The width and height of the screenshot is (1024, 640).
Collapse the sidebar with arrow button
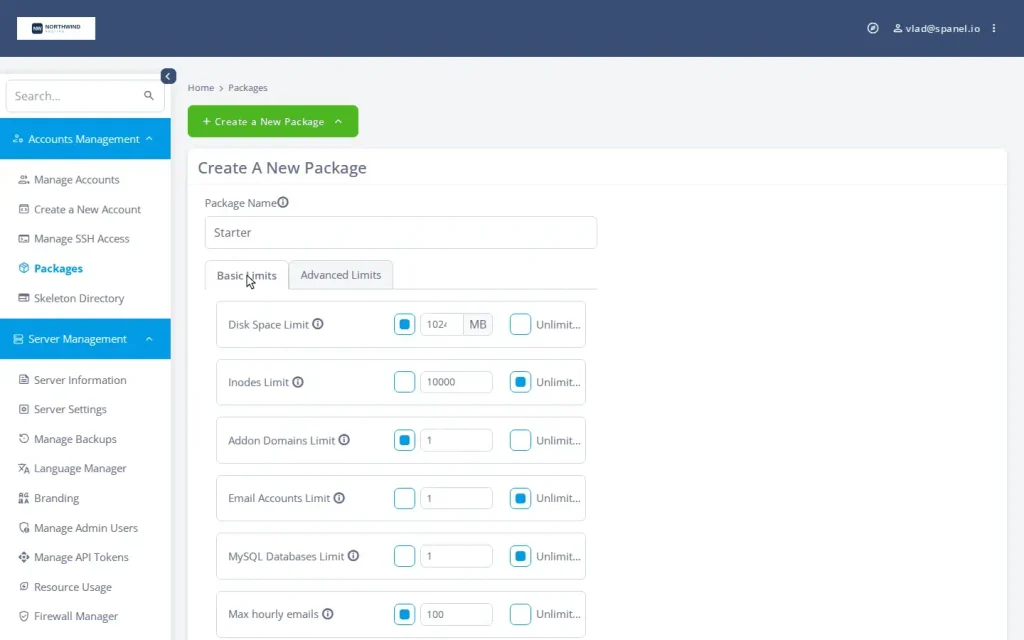click(x=168, y=76)
